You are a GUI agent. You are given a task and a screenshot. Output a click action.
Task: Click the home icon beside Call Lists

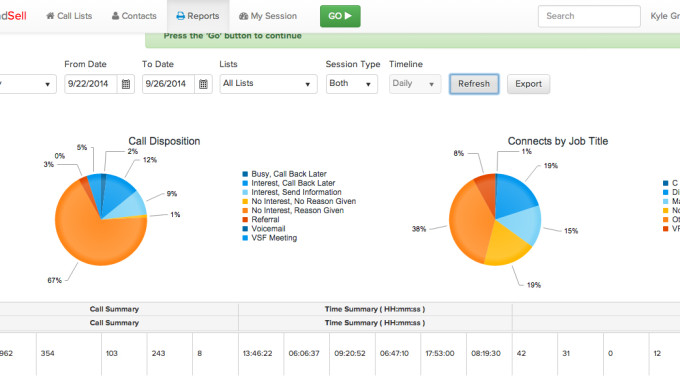(x=50, y=16)
